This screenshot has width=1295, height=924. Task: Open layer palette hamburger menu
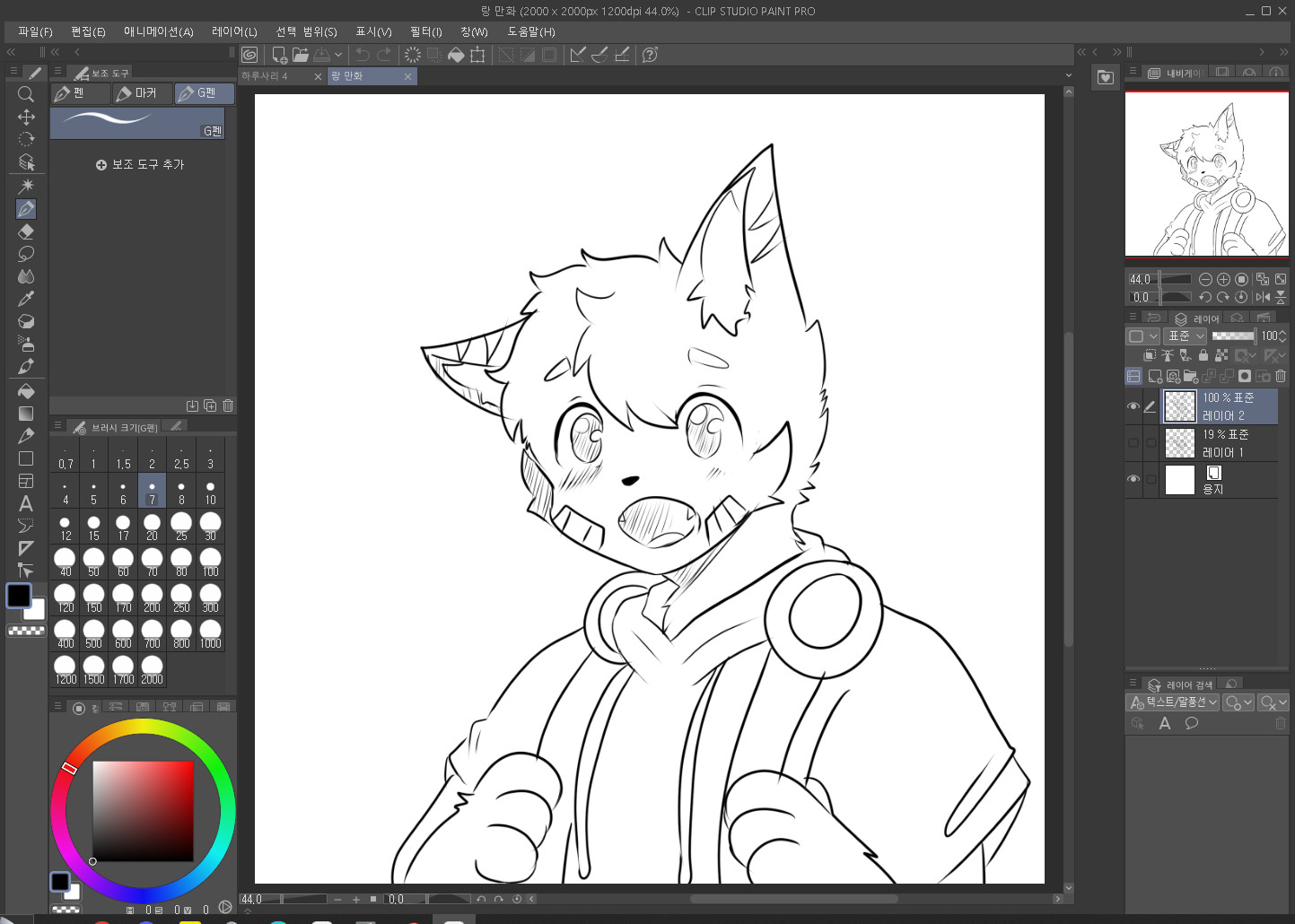click(1133, 317)
